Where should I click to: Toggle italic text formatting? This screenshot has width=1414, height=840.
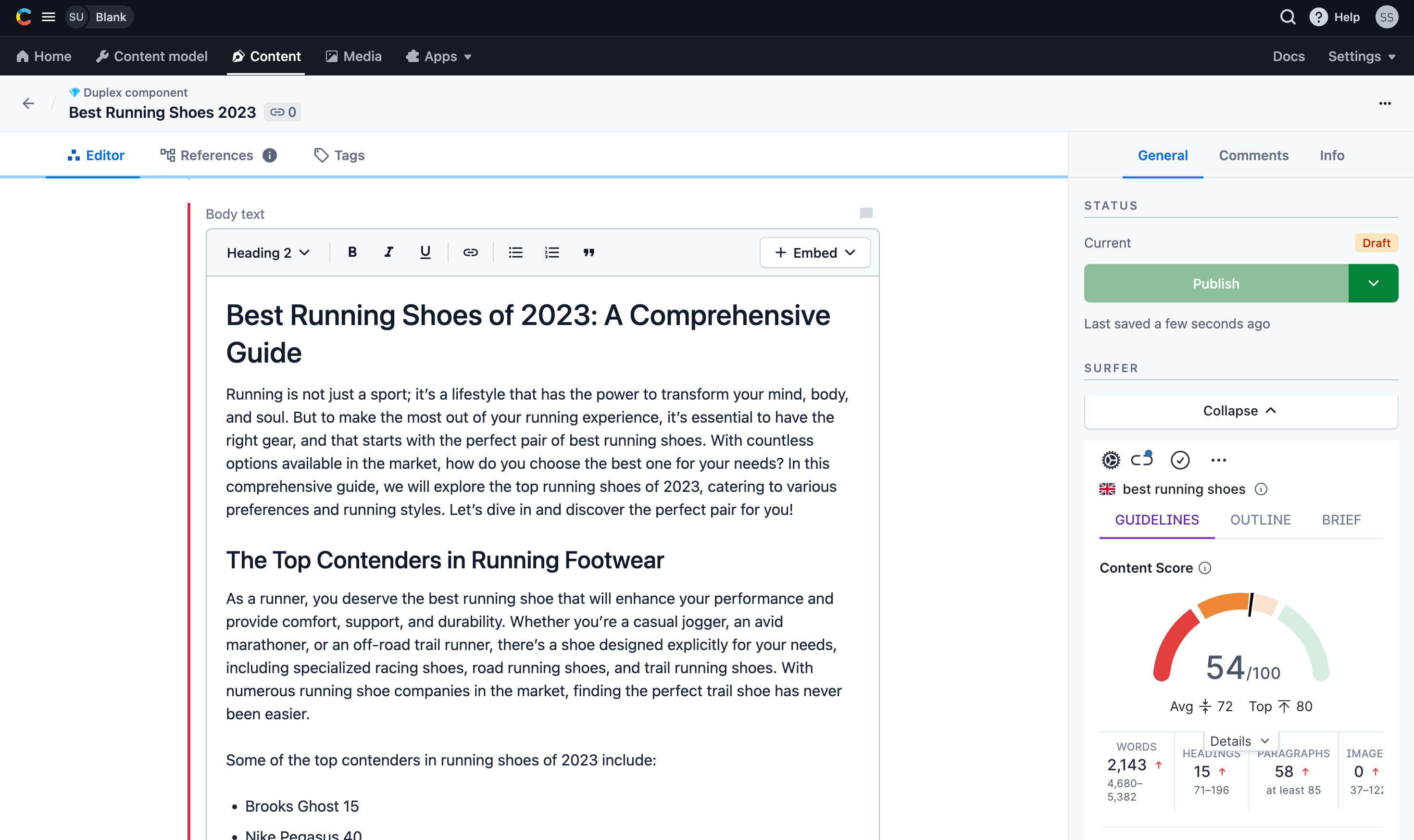coord(388,252)
